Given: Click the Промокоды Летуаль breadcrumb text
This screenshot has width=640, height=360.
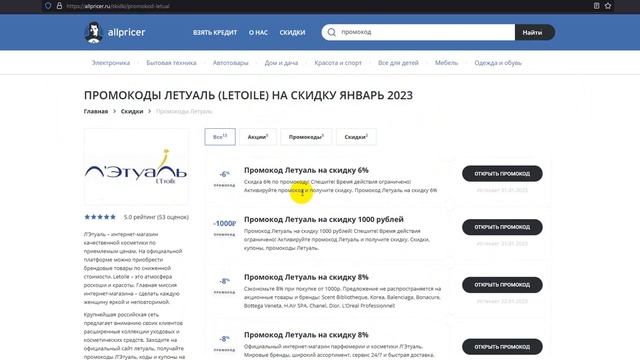Looking at the screenshot, I should pos(184,111).
